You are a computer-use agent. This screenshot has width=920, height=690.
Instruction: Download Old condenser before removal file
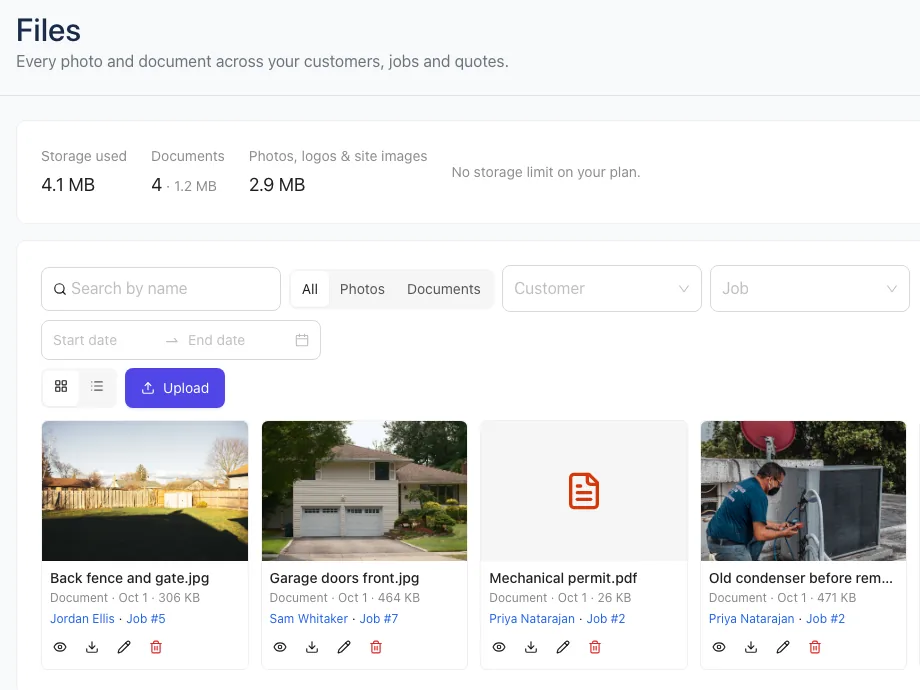click(x=751, y=647)
